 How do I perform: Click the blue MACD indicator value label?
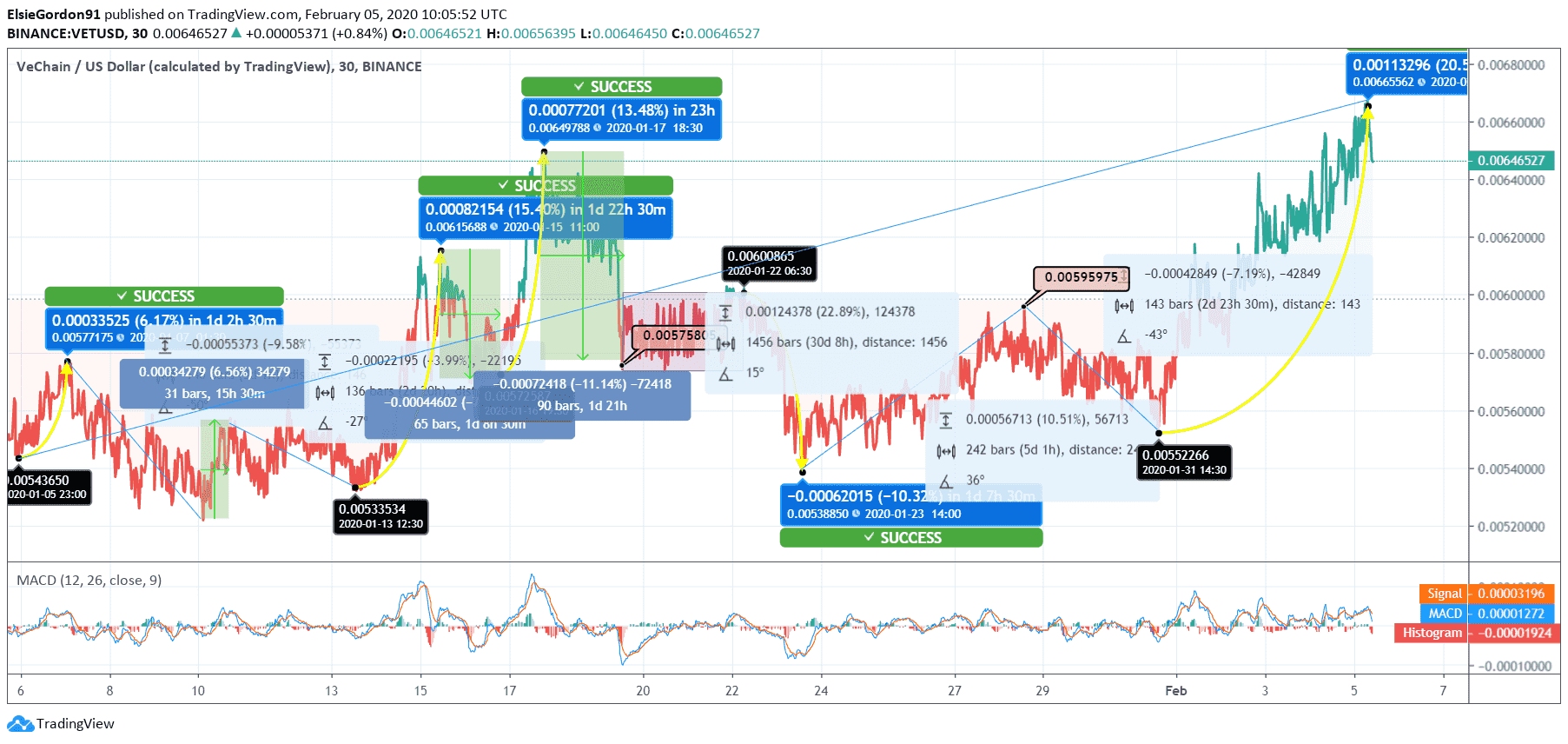[1512, 614]
